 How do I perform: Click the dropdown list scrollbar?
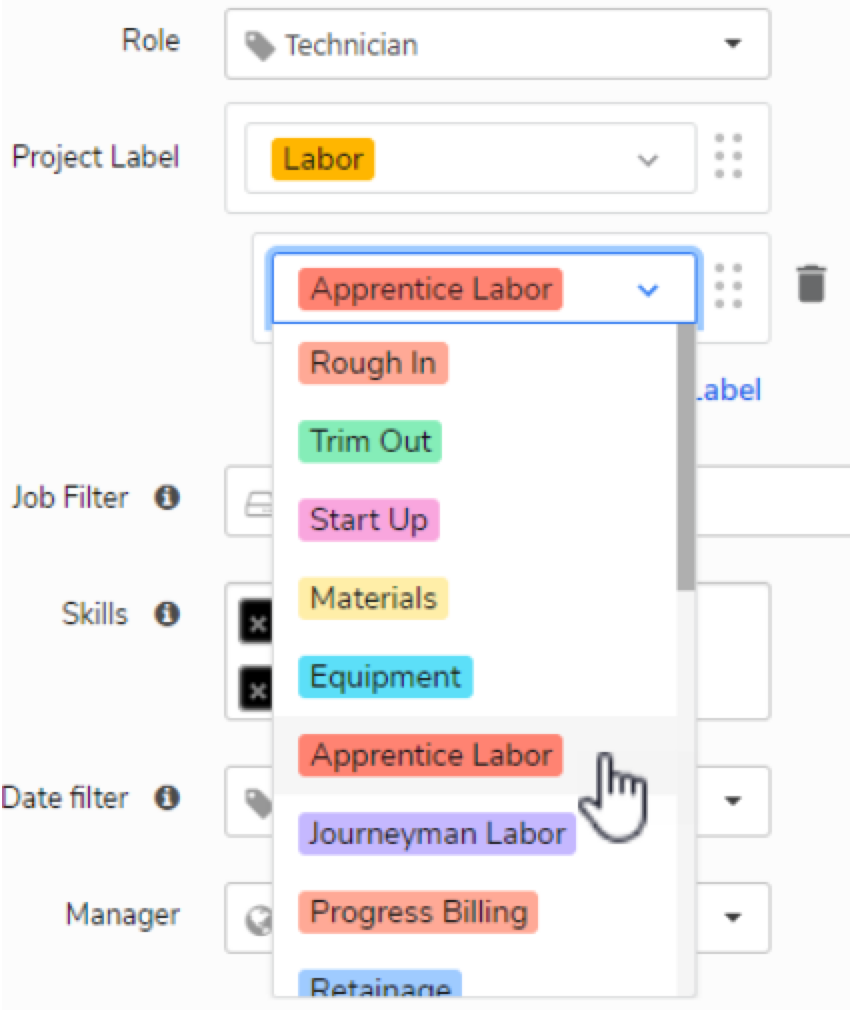[x=686, y=456]
